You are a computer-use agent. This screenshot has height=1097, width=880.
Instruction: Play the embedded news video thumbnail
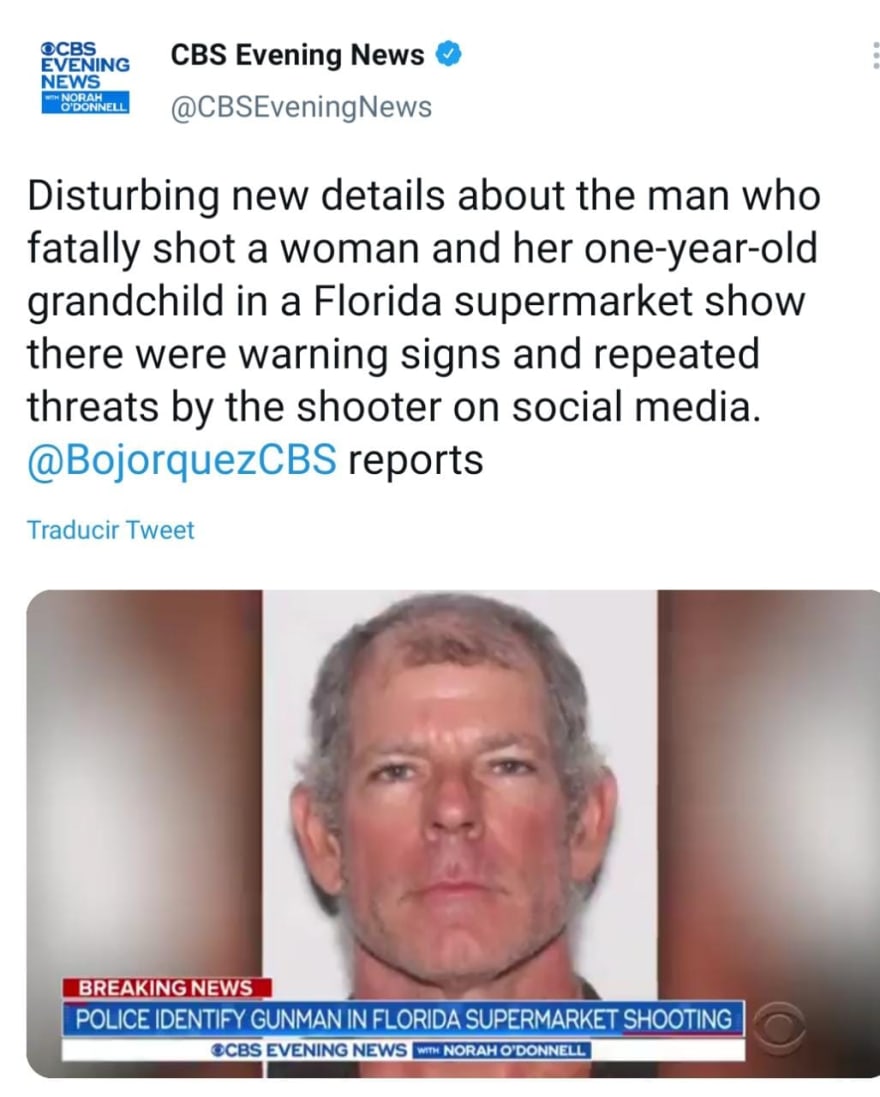click(x=453, y=834)
